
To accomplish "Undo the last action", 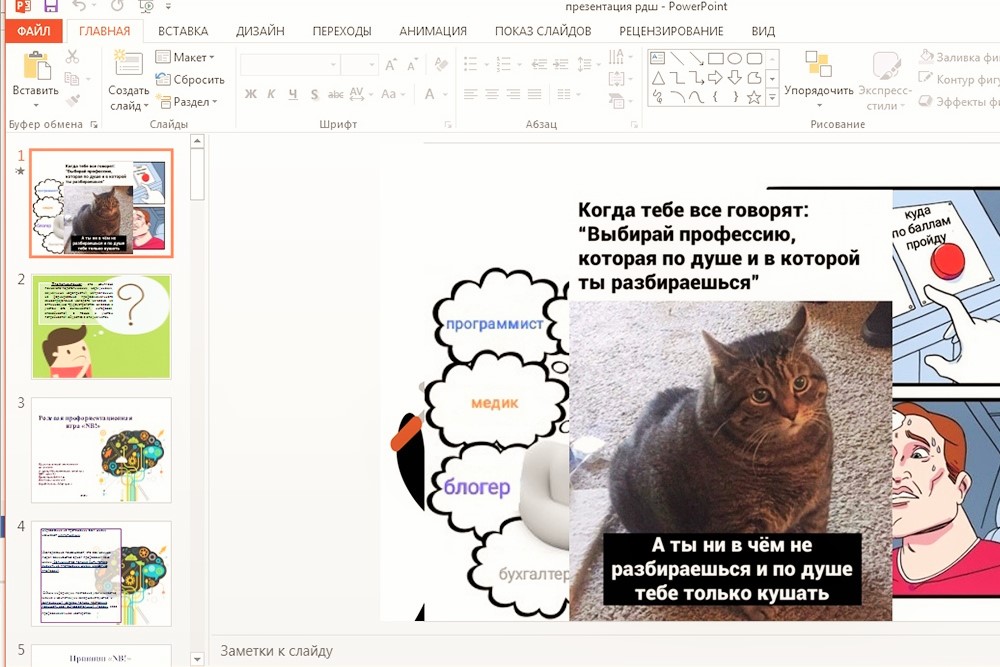I will 79,6.
